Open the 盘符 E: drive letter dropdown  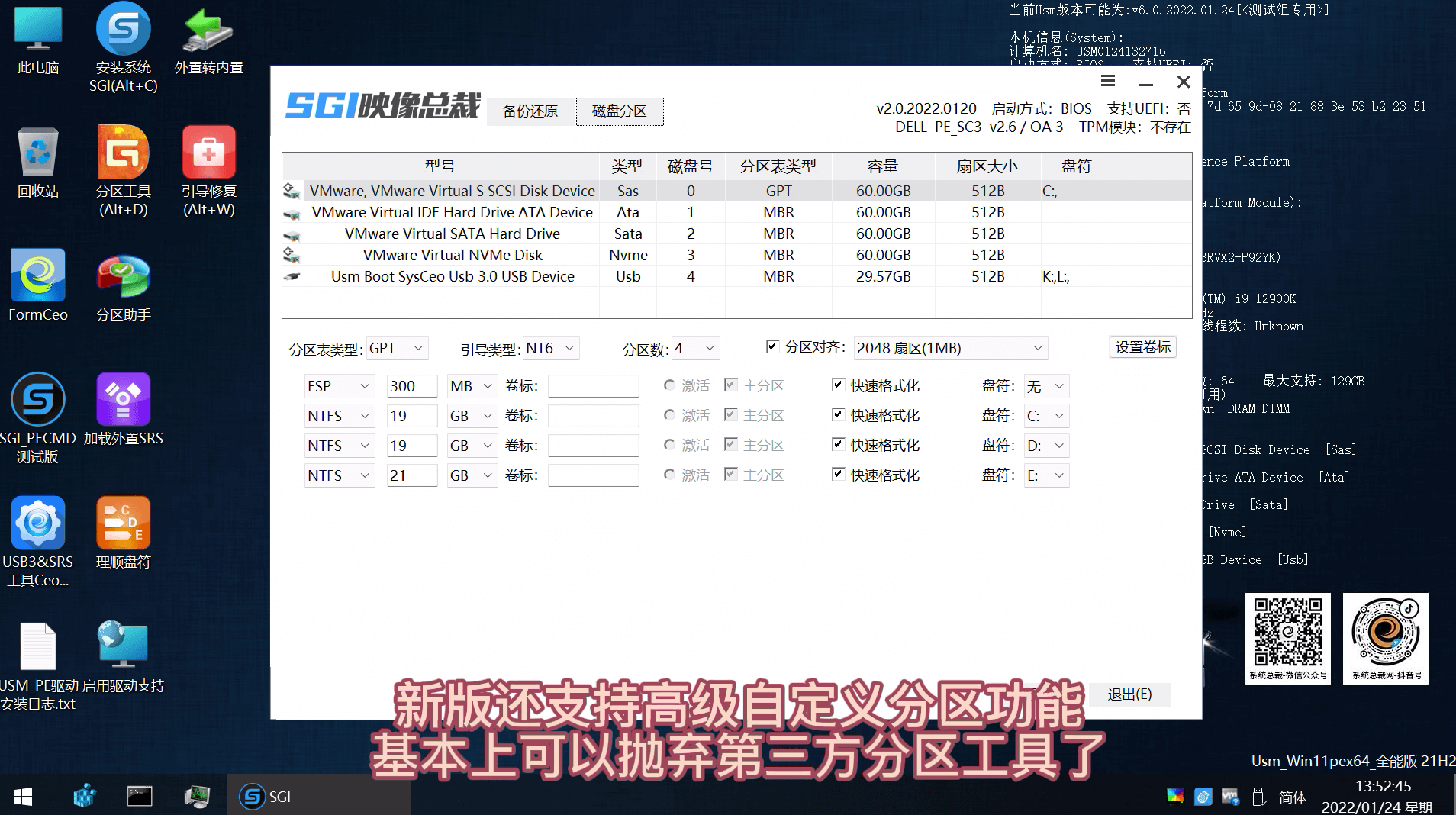pos(1046,475)
